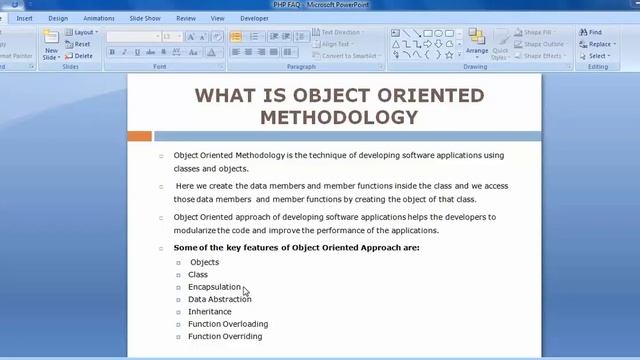Open the Layout dropdown
Image resolution: width=640 pixels, height=360 pixels.
tap(82, 32)
